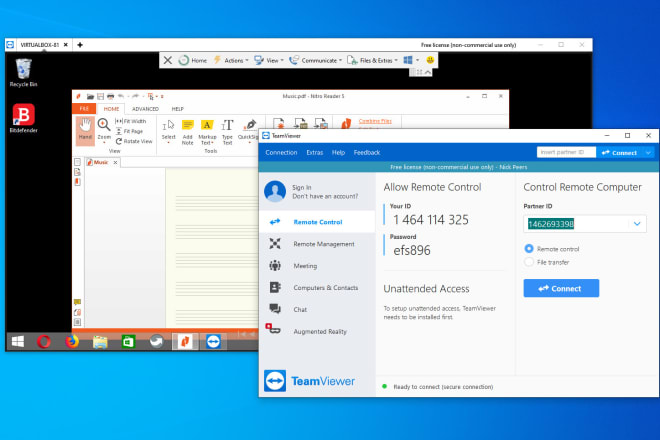660x440 pixels.
Task: Click Fit Width in Nitro Reader View group
Action: 130,121
